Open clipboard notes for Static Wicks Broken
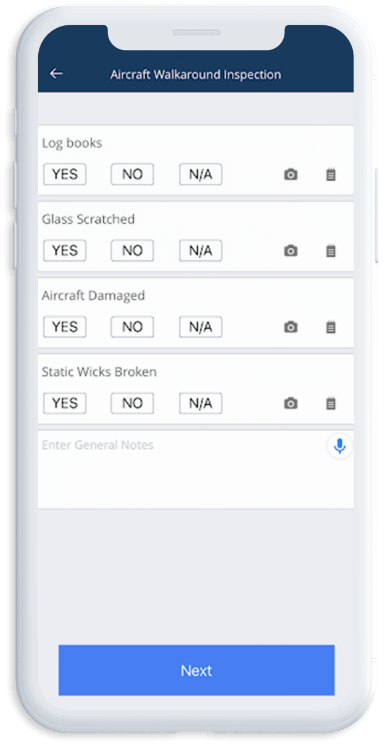Screen dimensions: 384x746 (x=331, y=404)
